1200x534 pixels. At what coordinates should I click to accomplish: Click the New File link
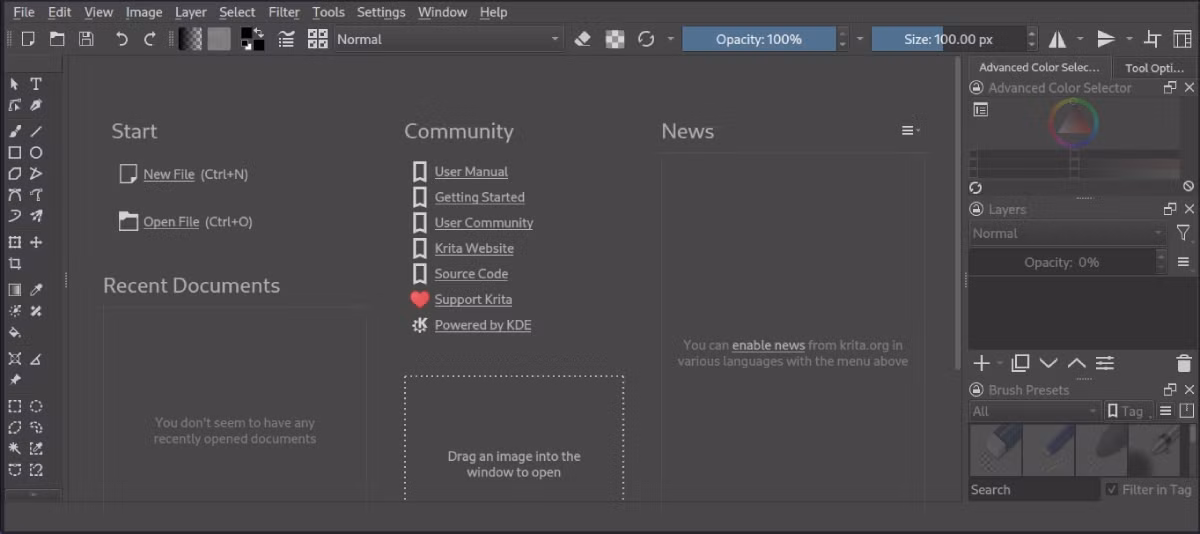(169, 174)
